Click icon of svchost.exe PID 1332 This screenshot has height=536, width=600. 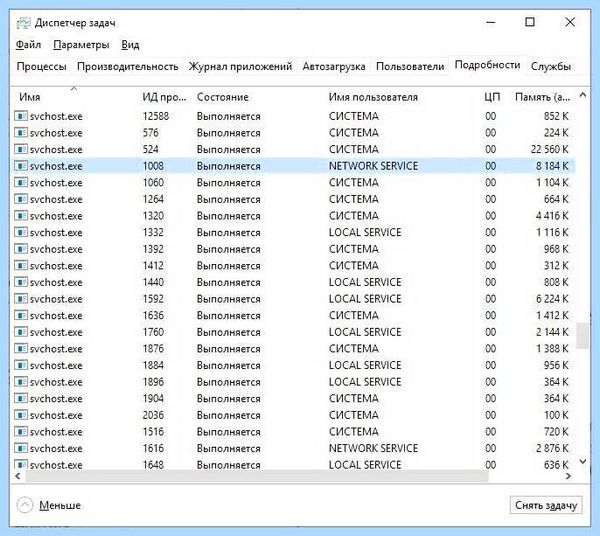21,232
